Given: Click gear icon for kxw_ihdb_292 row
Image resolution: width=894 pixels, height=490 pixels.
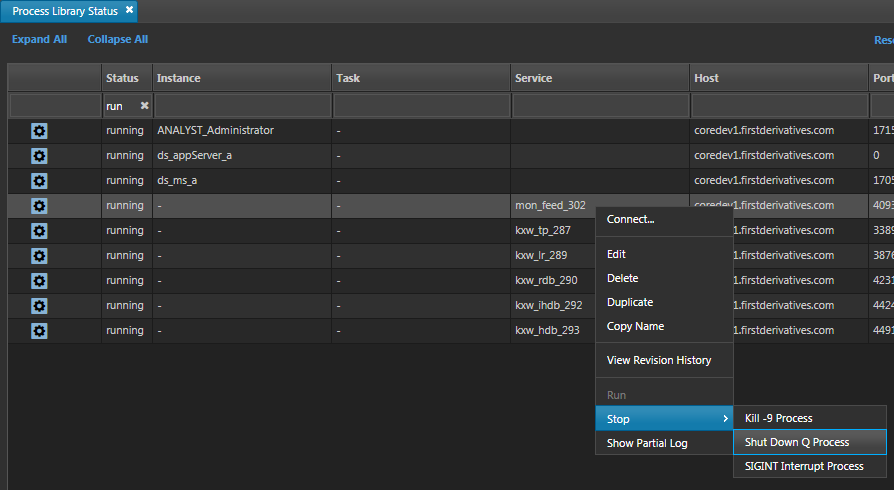Looking at the screenshot, I should tap(39, 306).
